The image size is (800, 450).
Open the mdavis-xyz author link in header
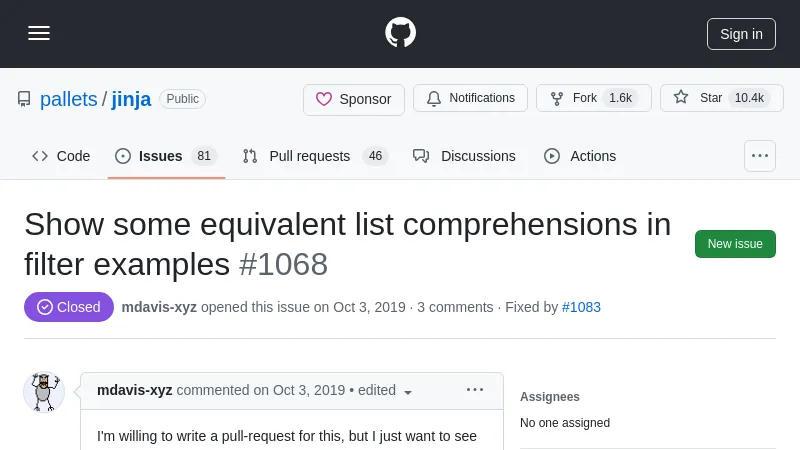[159, 307]
